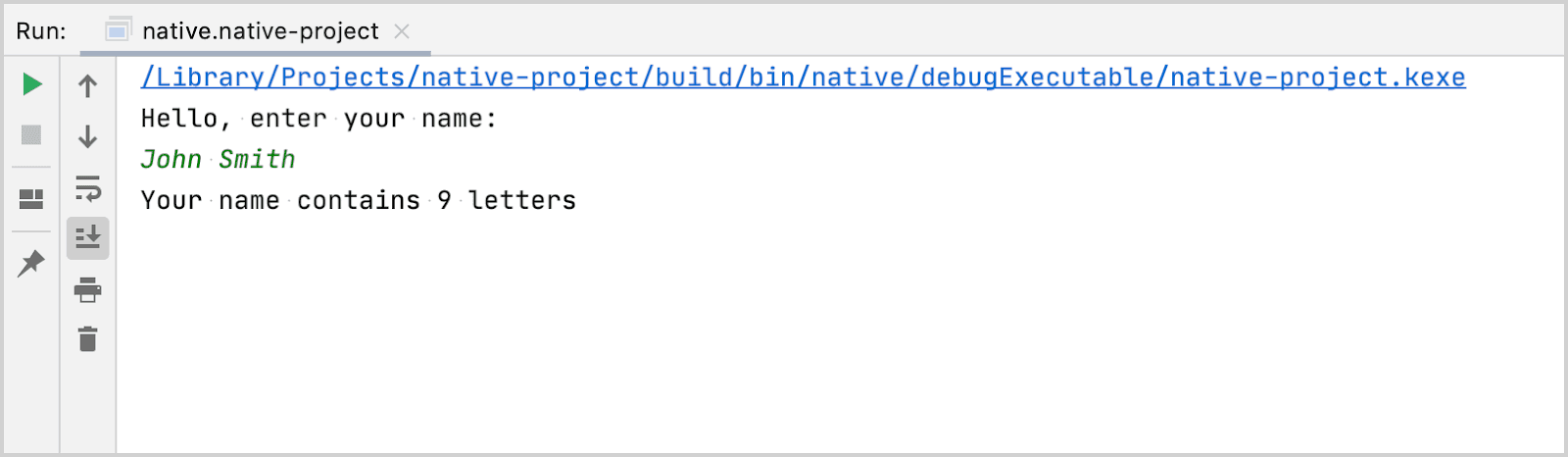Click the 'Your name contains 9 letters' line
This screenshot has width=1568, height=457.
click(x=359, y=200)
